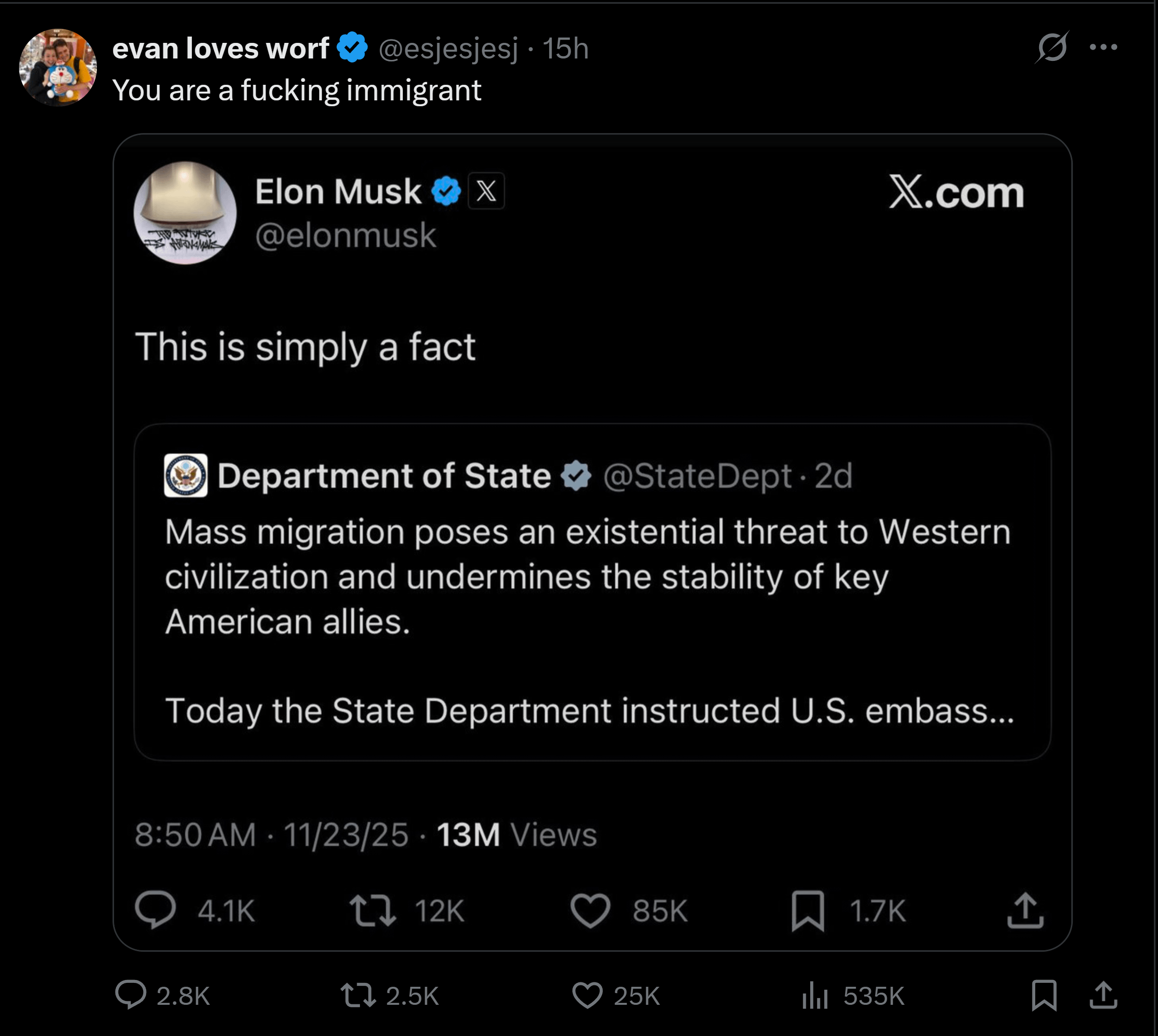Viewport: 1158px width, 1036px height.
Task: Share evan loves worf's post
Action: (x=1103, y=995)
